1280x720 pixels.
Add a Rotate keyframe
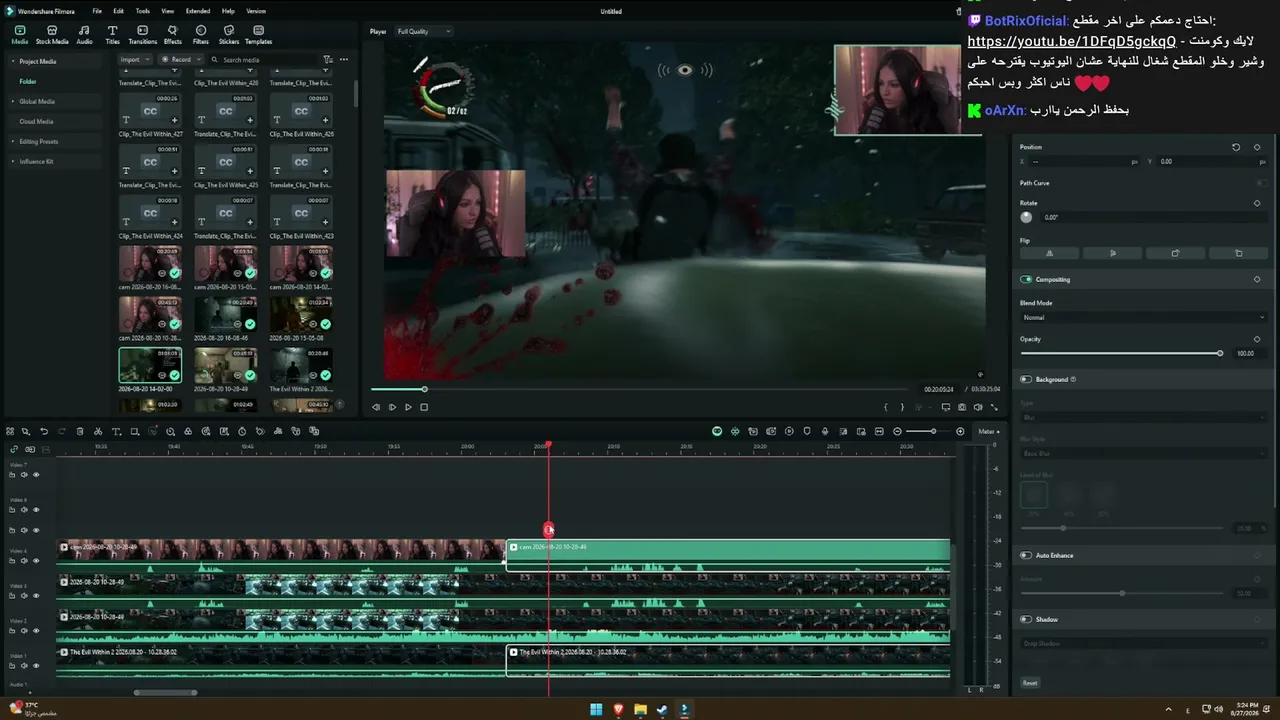(1257, 203)
